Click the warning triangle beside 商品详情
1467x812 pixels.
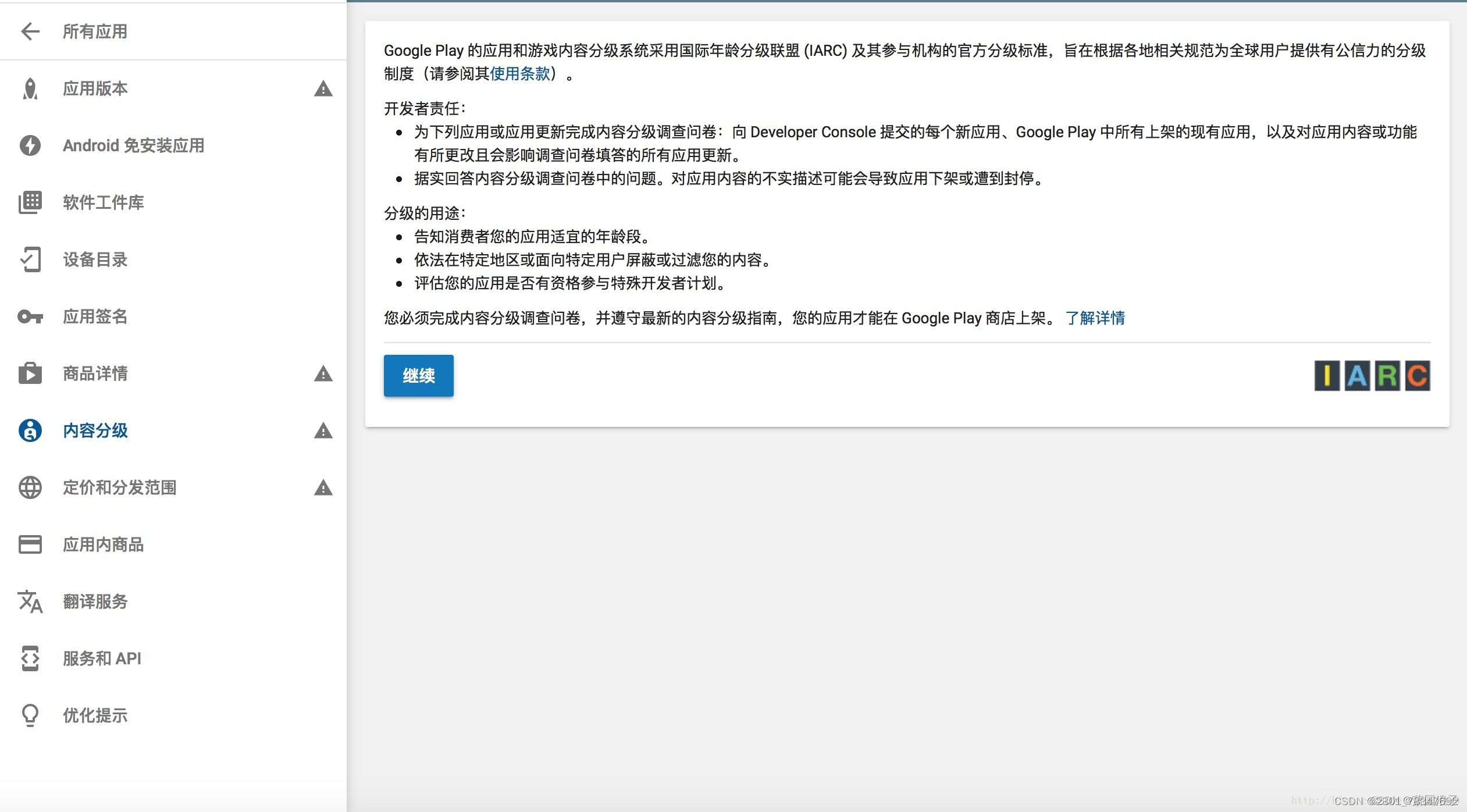point(323,373)
